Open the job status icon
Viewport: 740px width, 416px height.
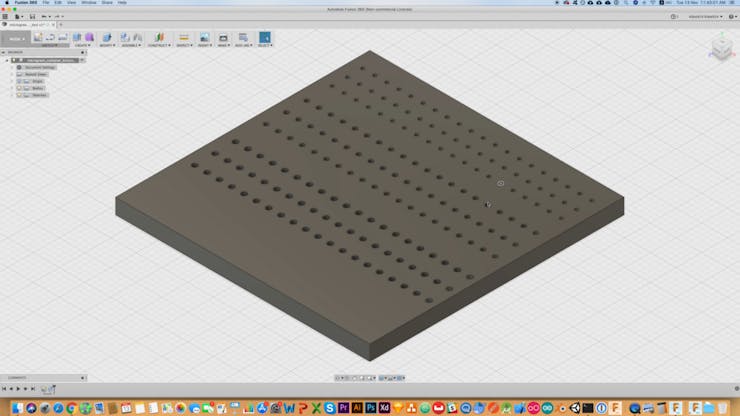(674, 17)
